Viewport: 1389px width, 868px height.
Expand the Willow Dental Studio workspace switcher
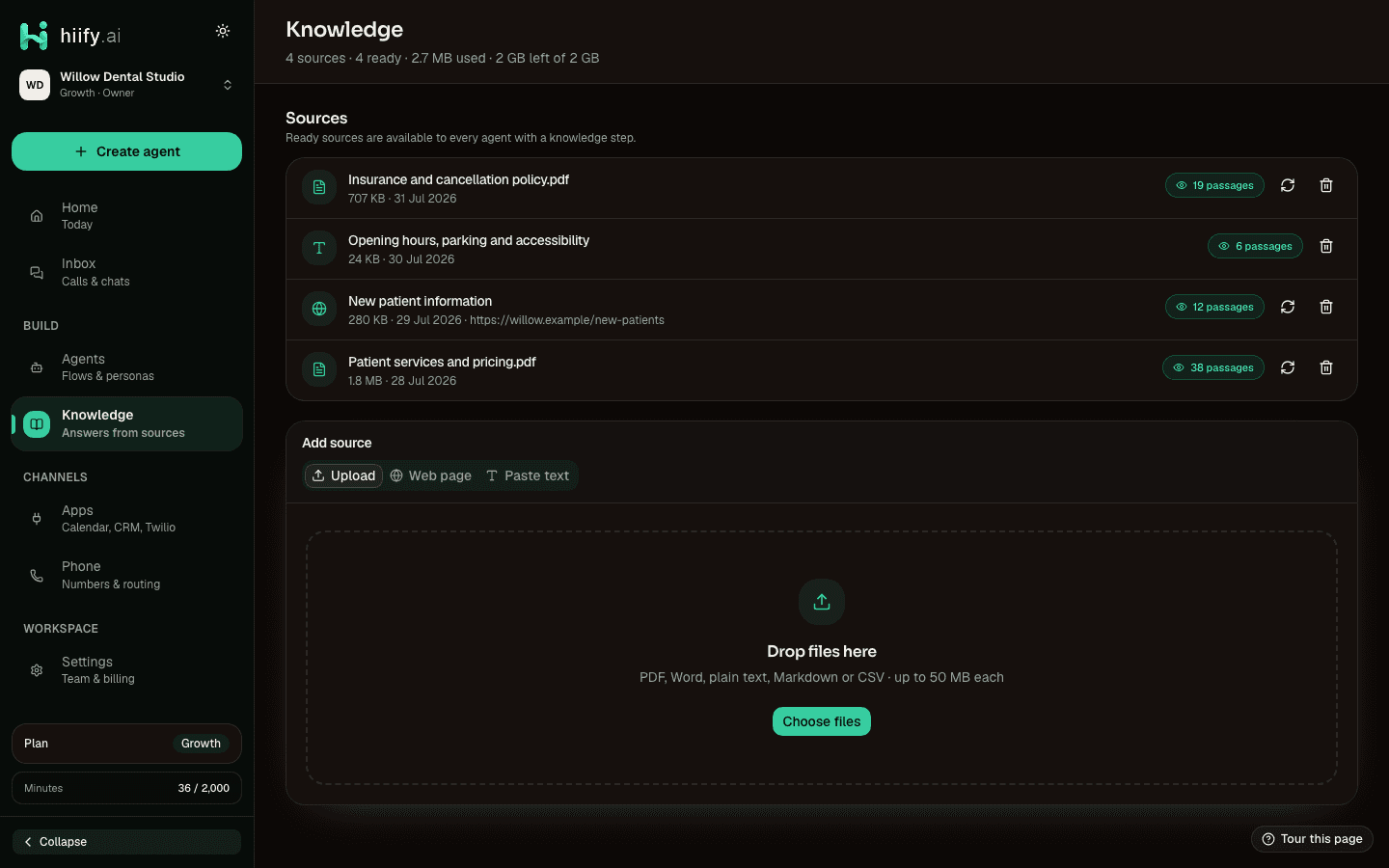pos(126,85)
